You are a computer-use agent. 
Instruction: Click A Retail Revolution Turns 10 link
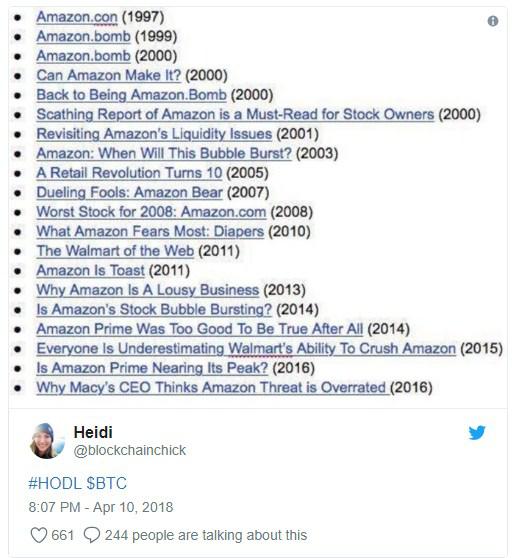(x=129, y=173)
